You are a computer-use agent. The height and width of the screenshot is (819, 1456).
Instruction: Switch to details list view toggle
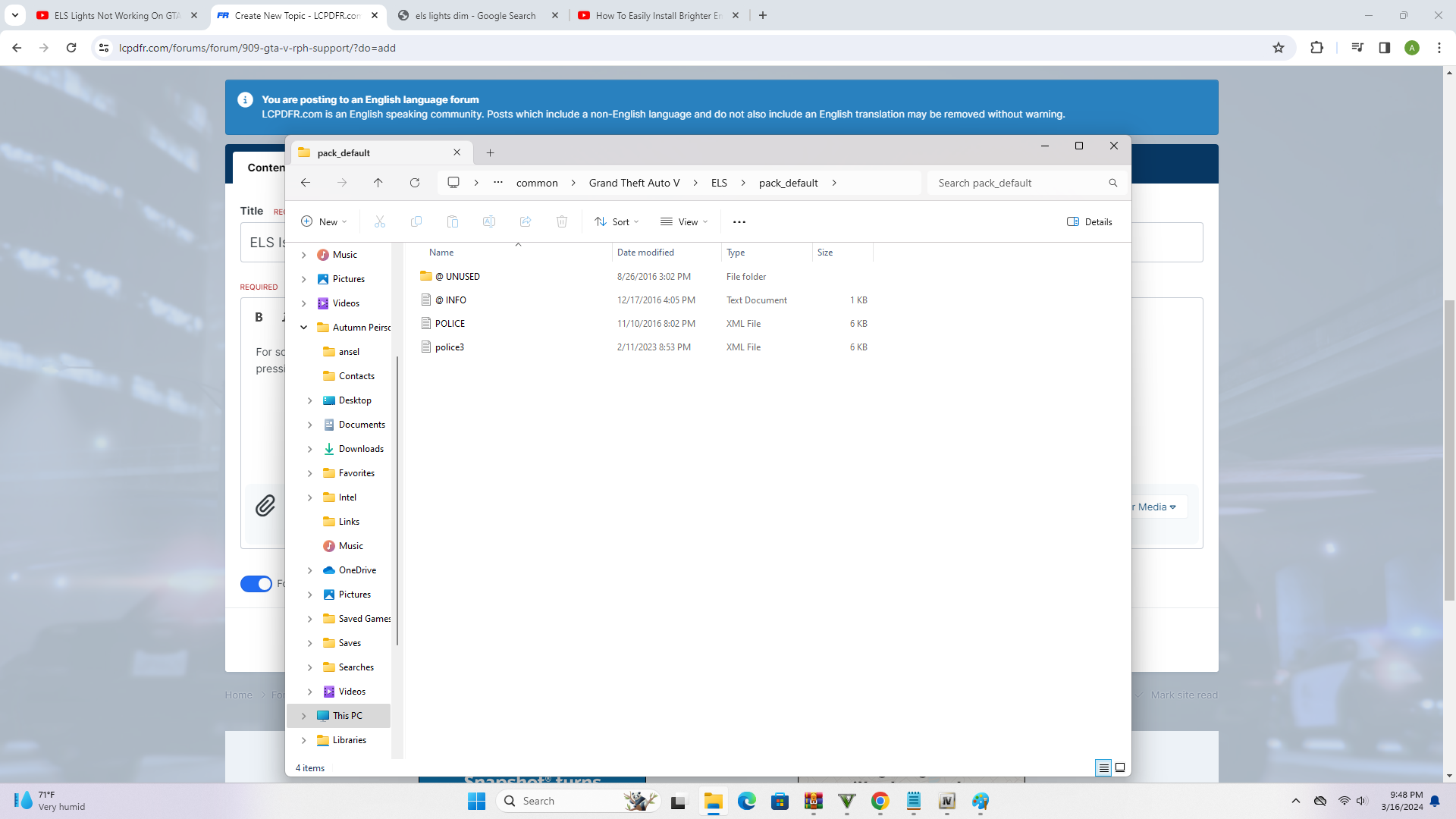point(1103,767)
